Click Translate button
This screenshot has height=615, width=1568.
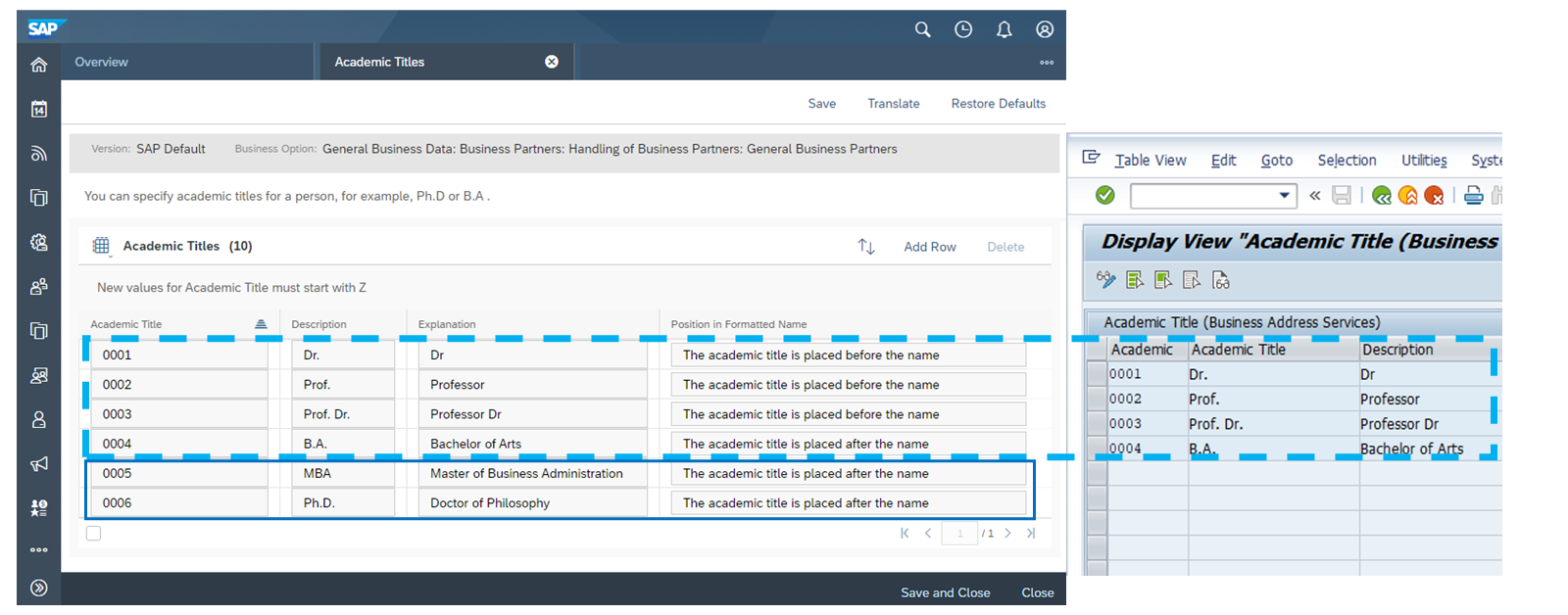coord(894,104)
